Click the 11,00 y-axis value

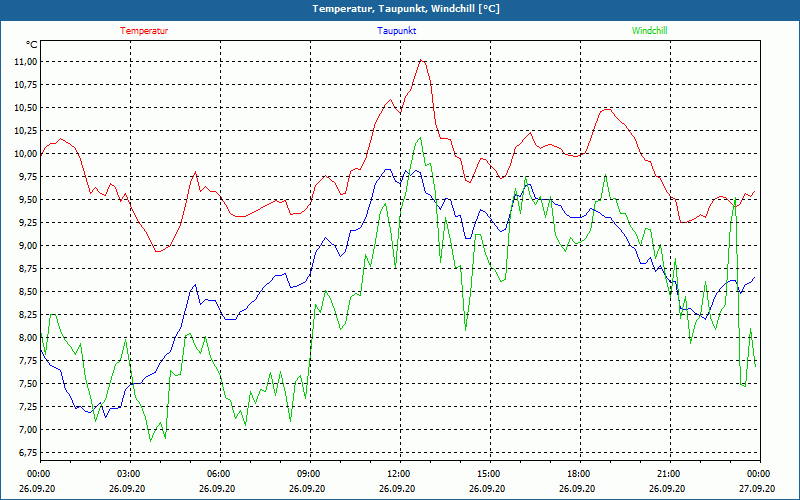(x=26, y=62)
